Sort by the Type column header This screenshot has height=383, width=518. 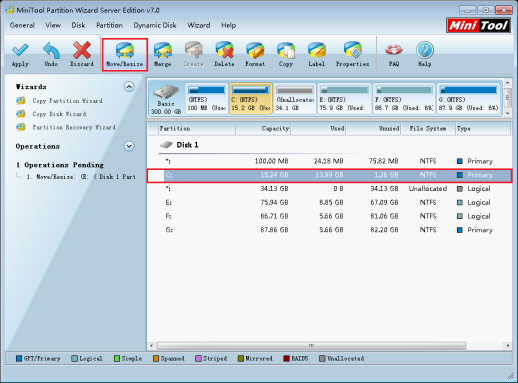[483, 129]
